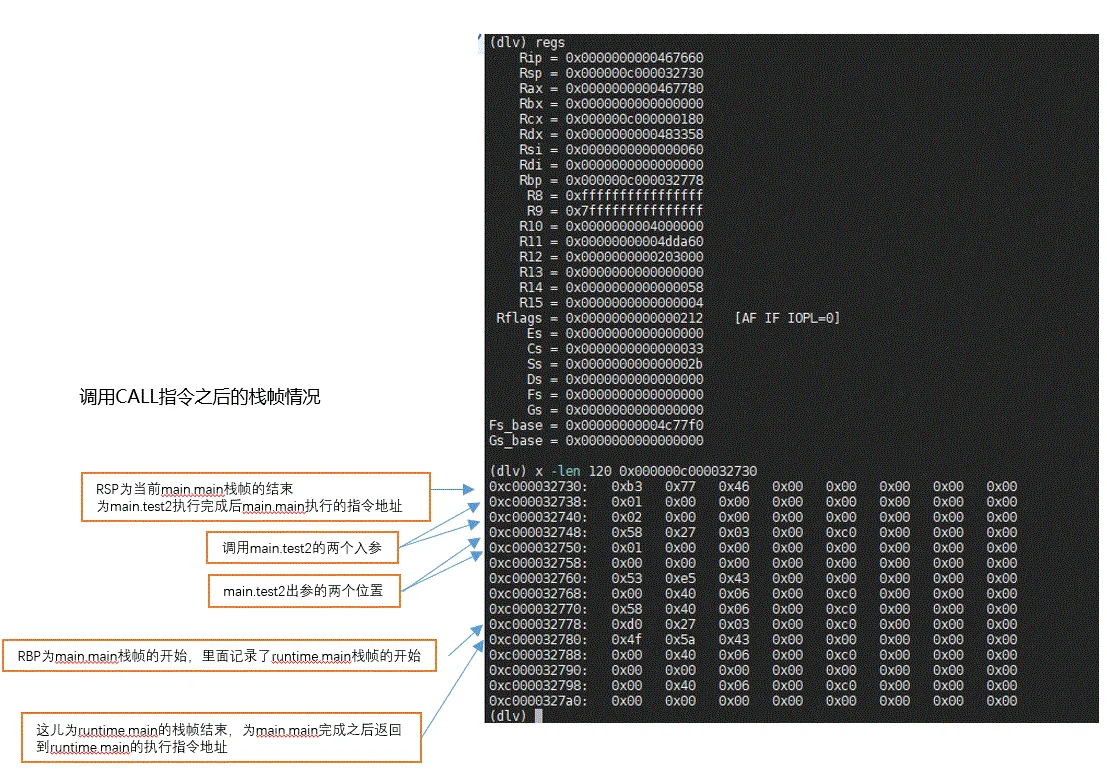Select the Rip register value 0x0000000000467660
The width and height of the screenshot is (1107, 770).
click(x=634, y=58)
